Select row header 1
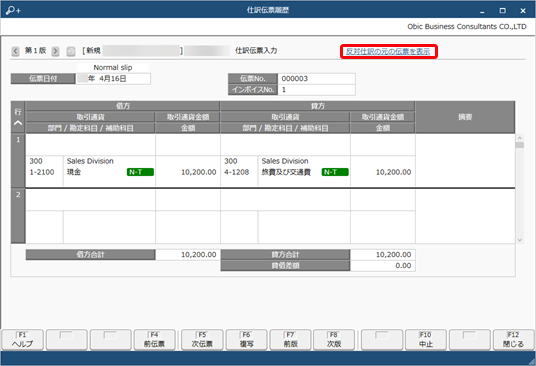 pos(18,160)
